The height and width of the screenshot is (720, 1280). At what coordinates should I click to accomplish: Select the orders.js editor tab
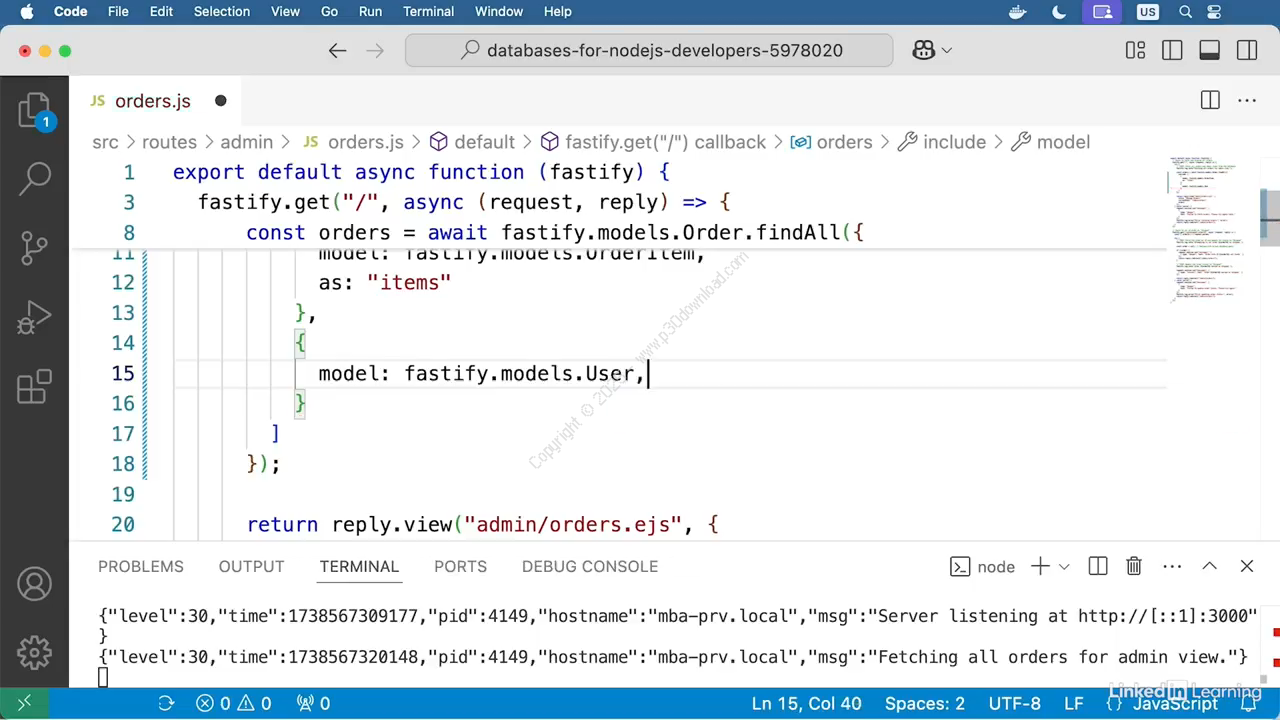coord(156,101)
